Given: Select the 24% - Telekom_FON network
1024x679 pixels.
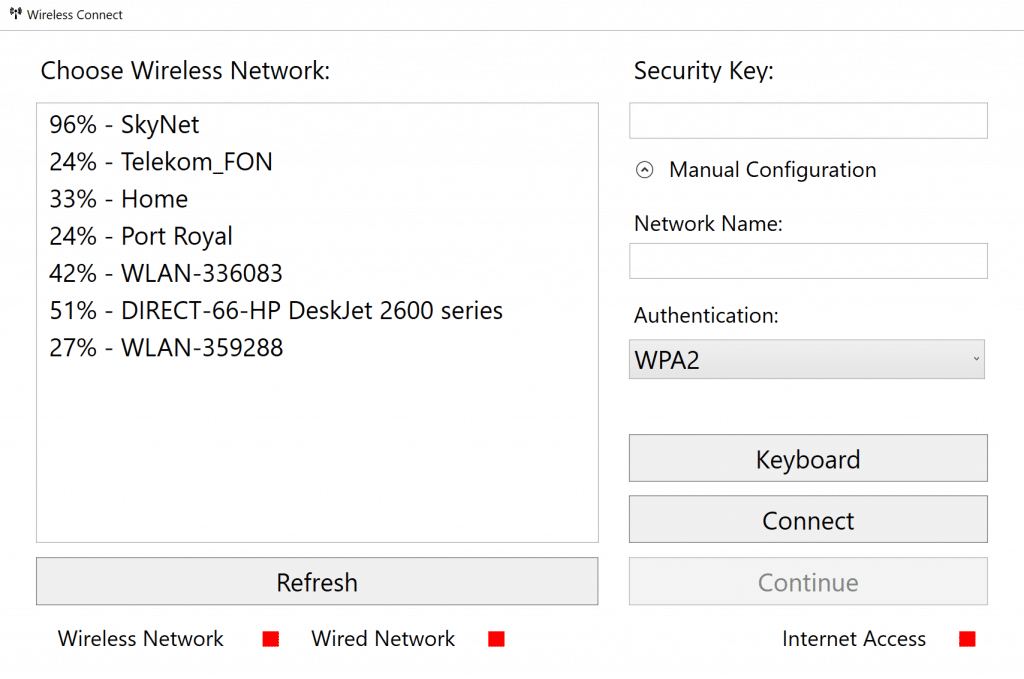Looking at the screenshot, I should pyautogui.click(x=317, y=161).
